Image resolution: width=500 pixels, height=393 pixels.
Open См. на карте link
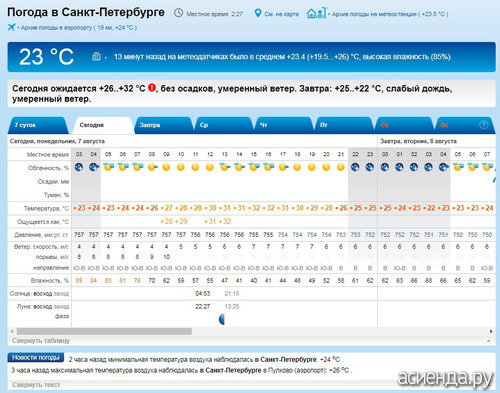(x=281, y=14)
